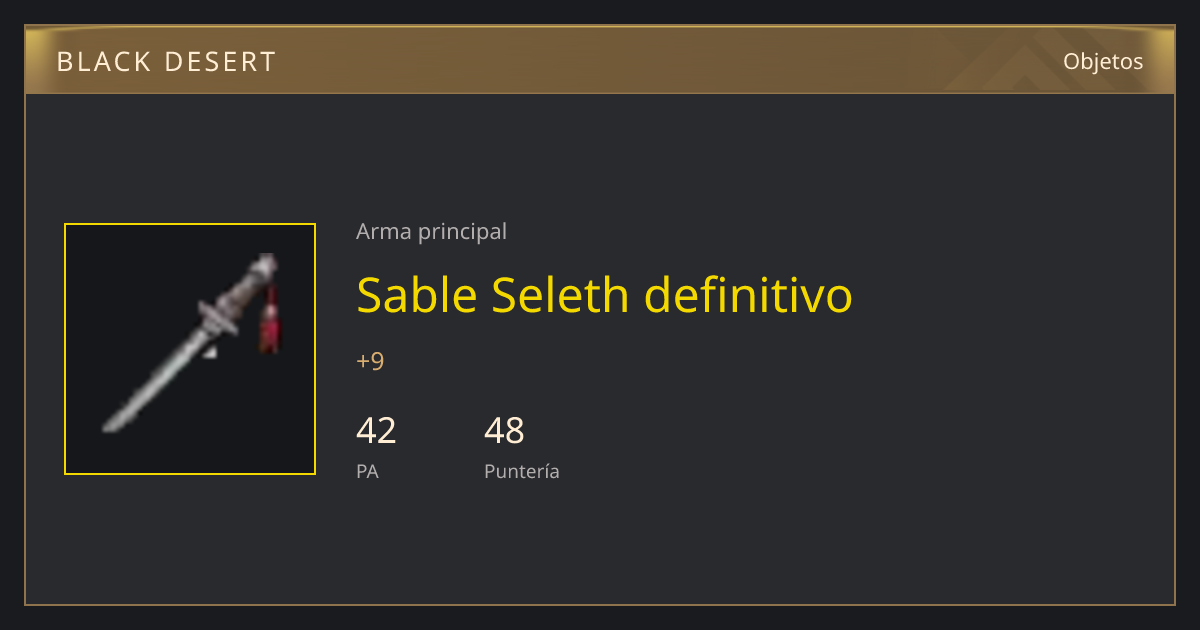Click the 48 Puntería stat value
The image size is (1200, 630).
coord(504,431)
